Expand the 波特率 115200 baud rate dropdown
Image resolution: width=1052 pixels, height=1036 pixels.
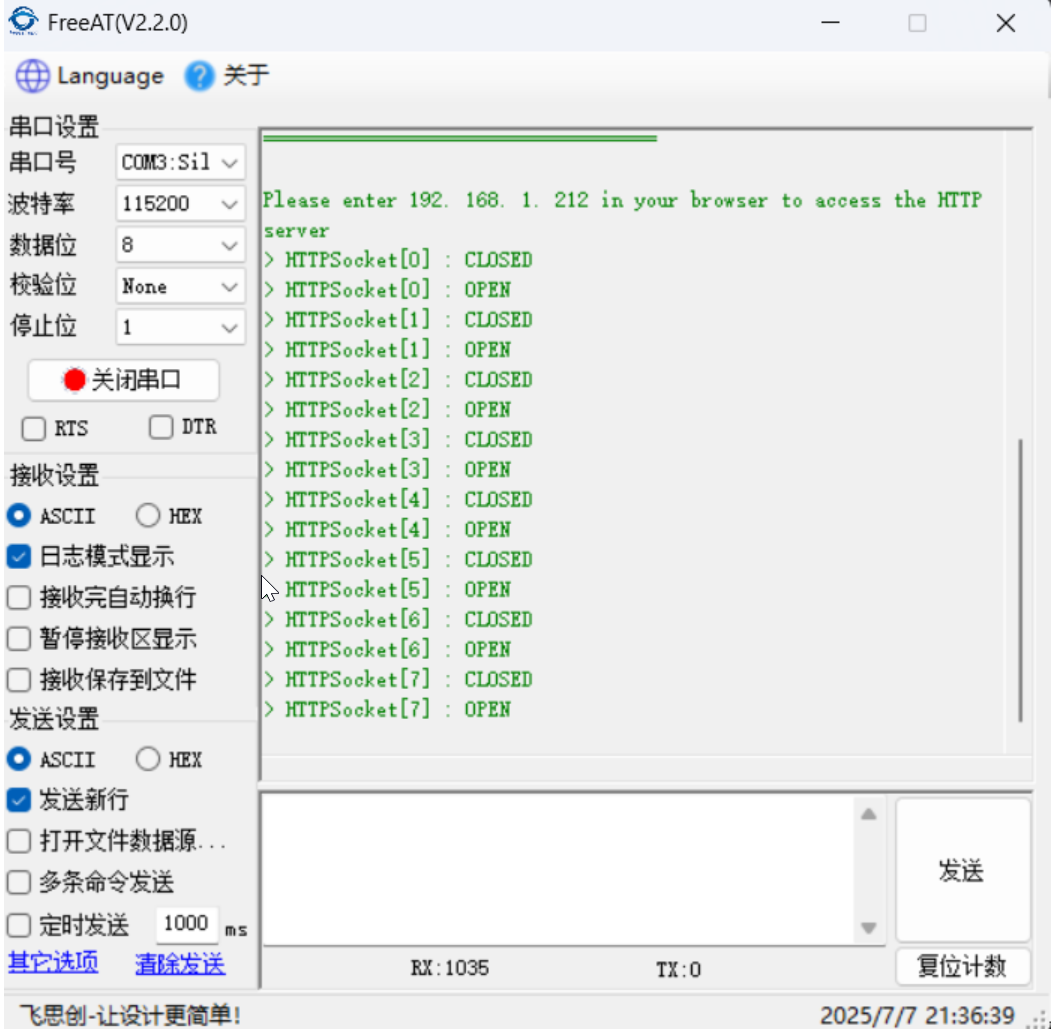tap(230, 204)
